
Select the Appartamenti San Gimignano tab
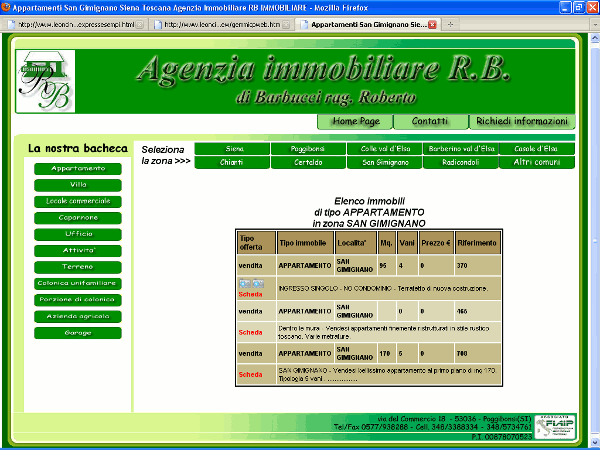(x=368, y=24)
